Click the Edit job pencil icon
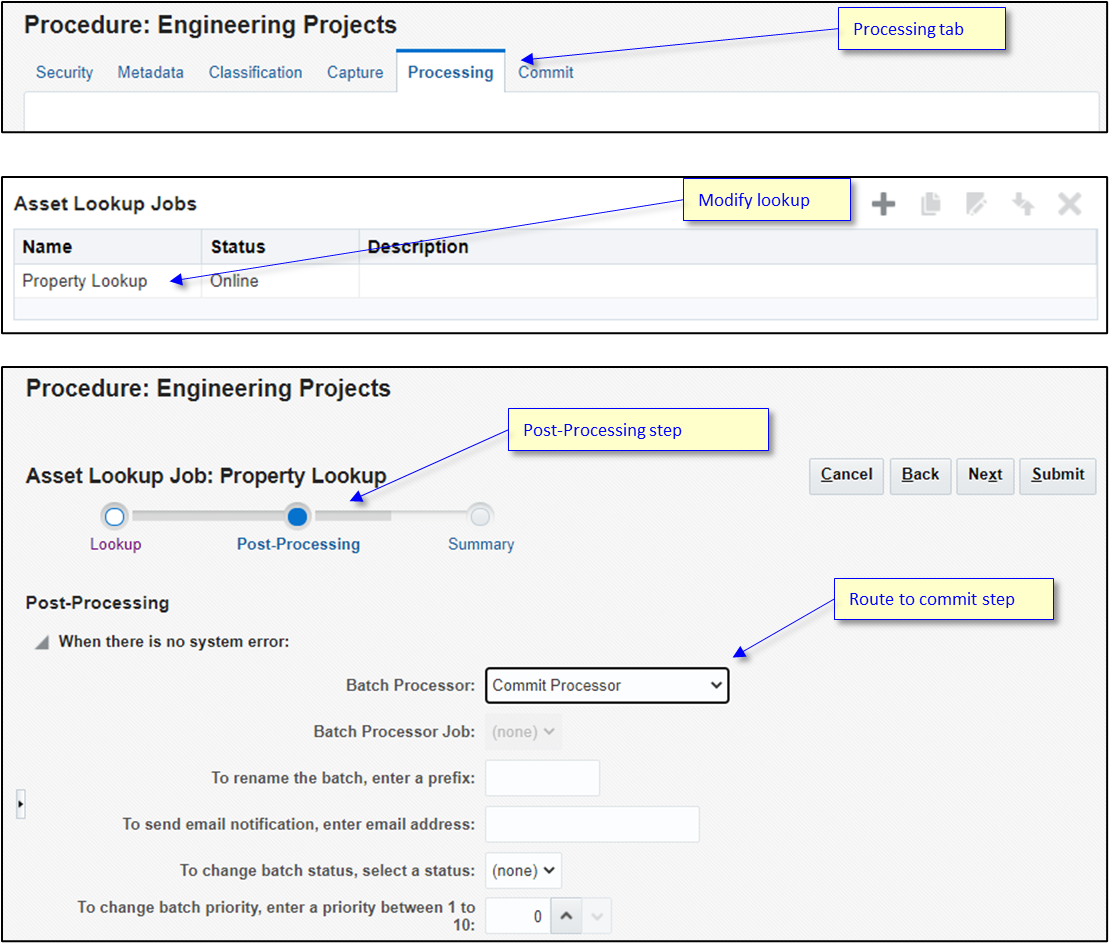 pos(977,203)
